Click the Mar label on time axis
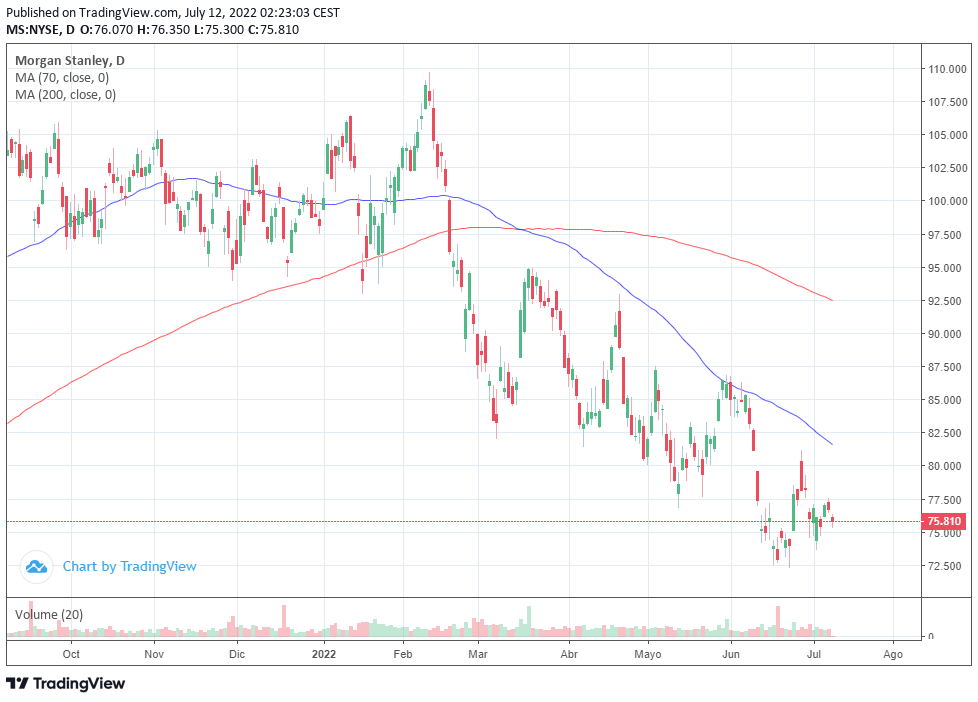978x702 pixels. [x=478, y=654]
